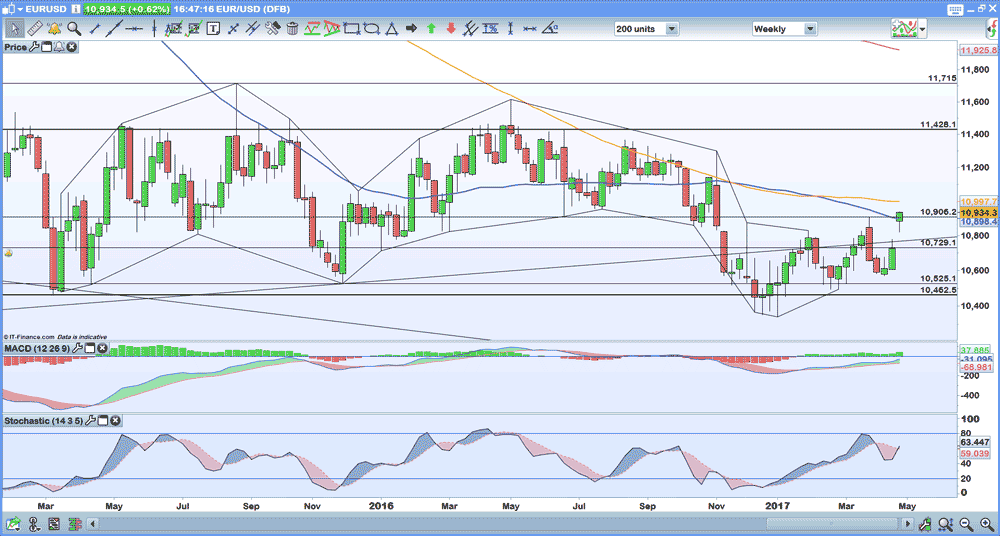
Task: Click the current price 10,934.3 tag
Action: [978, 212]
